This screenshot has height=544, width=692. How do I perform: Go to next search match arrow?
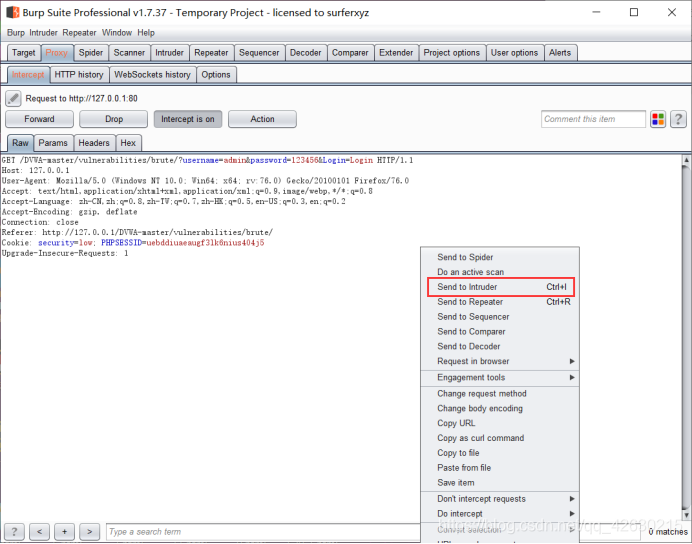point(90,532)
